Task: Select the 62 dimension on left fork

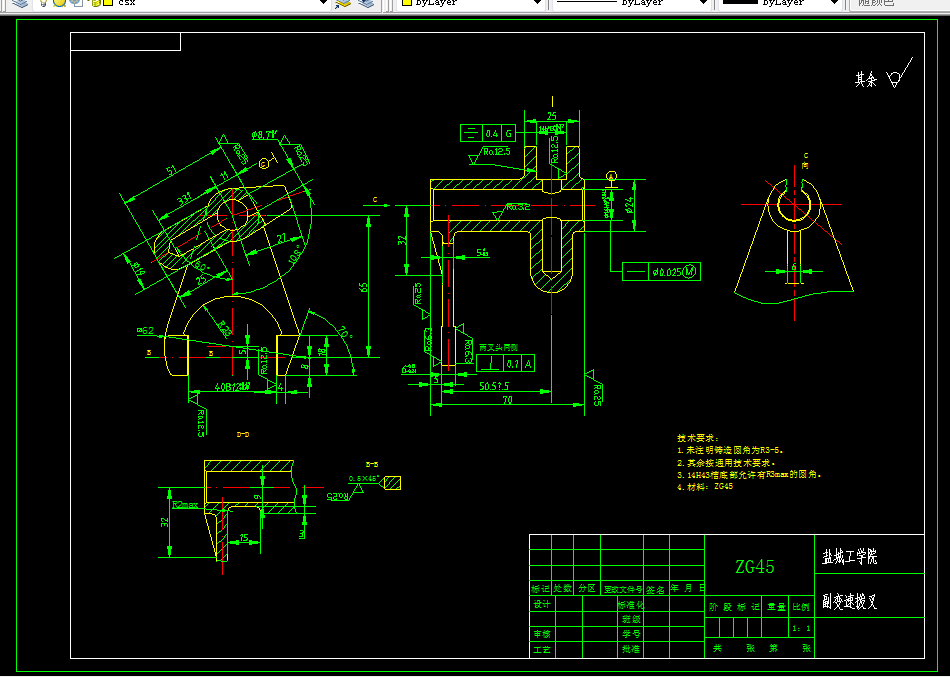Action: point(145,331)
